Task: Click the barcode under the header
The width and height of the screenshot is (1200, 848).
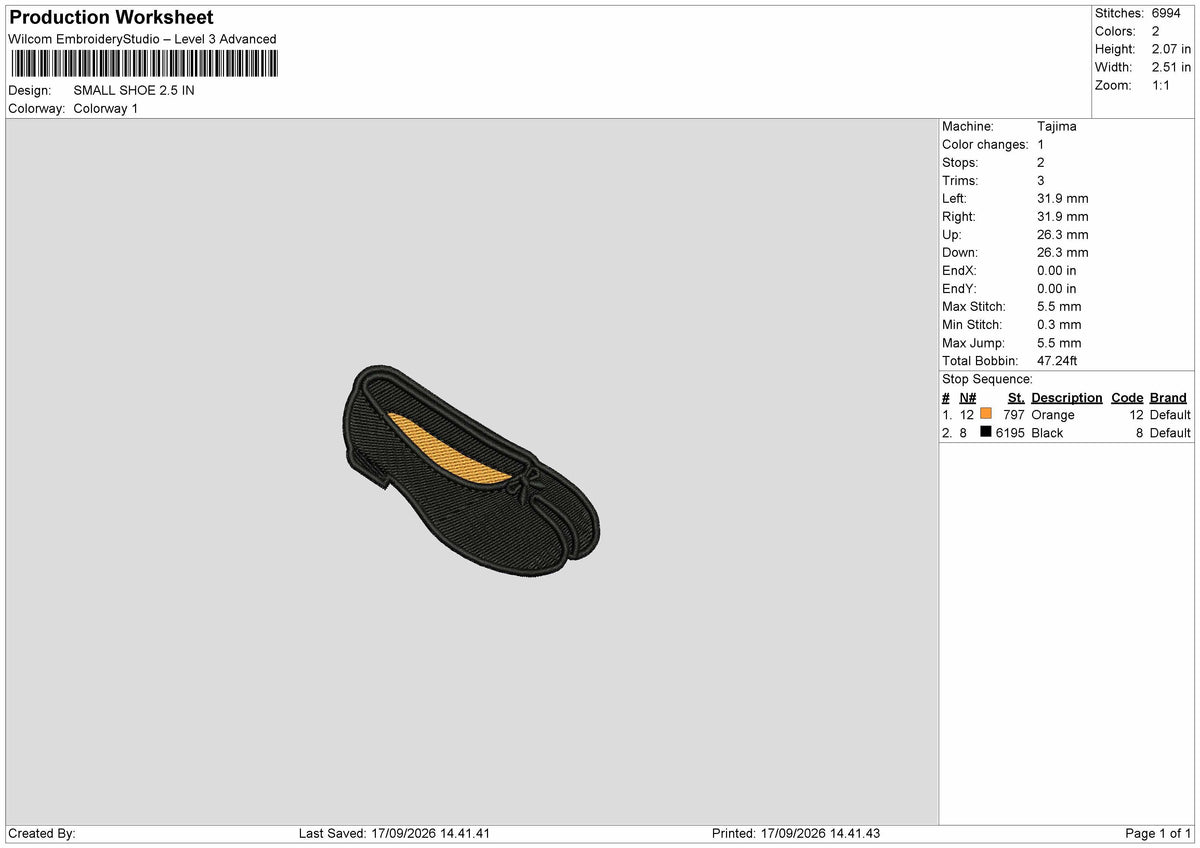Action: pyautogui.click(x=144, y=64)
